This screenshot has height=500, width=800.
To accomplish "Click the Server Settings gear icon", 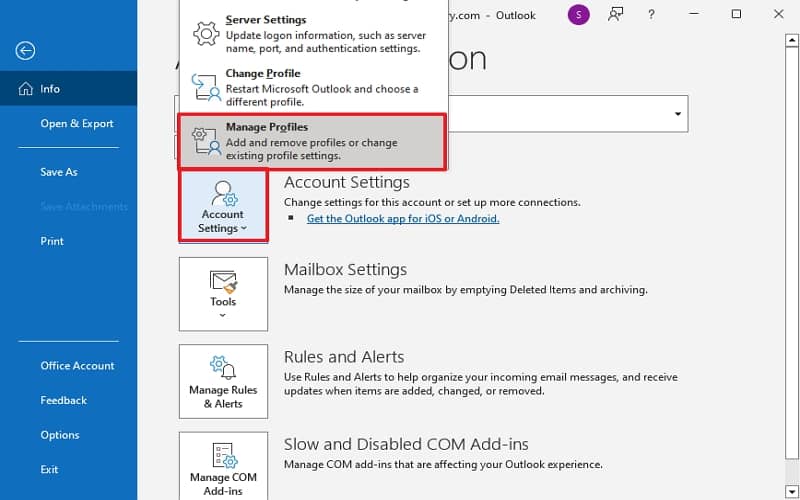I will (206, 34).
